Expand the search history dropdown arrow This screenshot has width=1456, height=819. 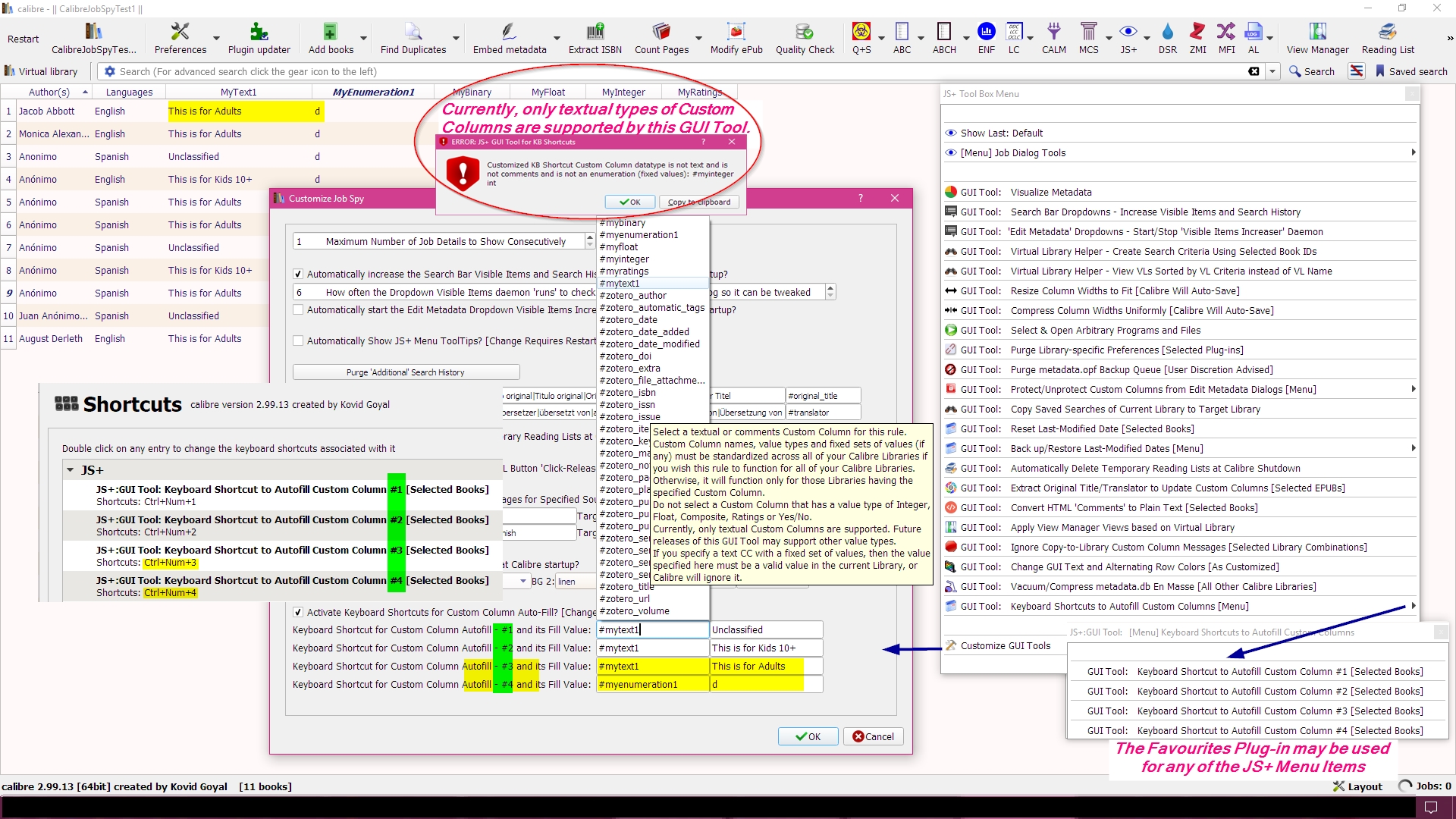(x=1272, y=71)
